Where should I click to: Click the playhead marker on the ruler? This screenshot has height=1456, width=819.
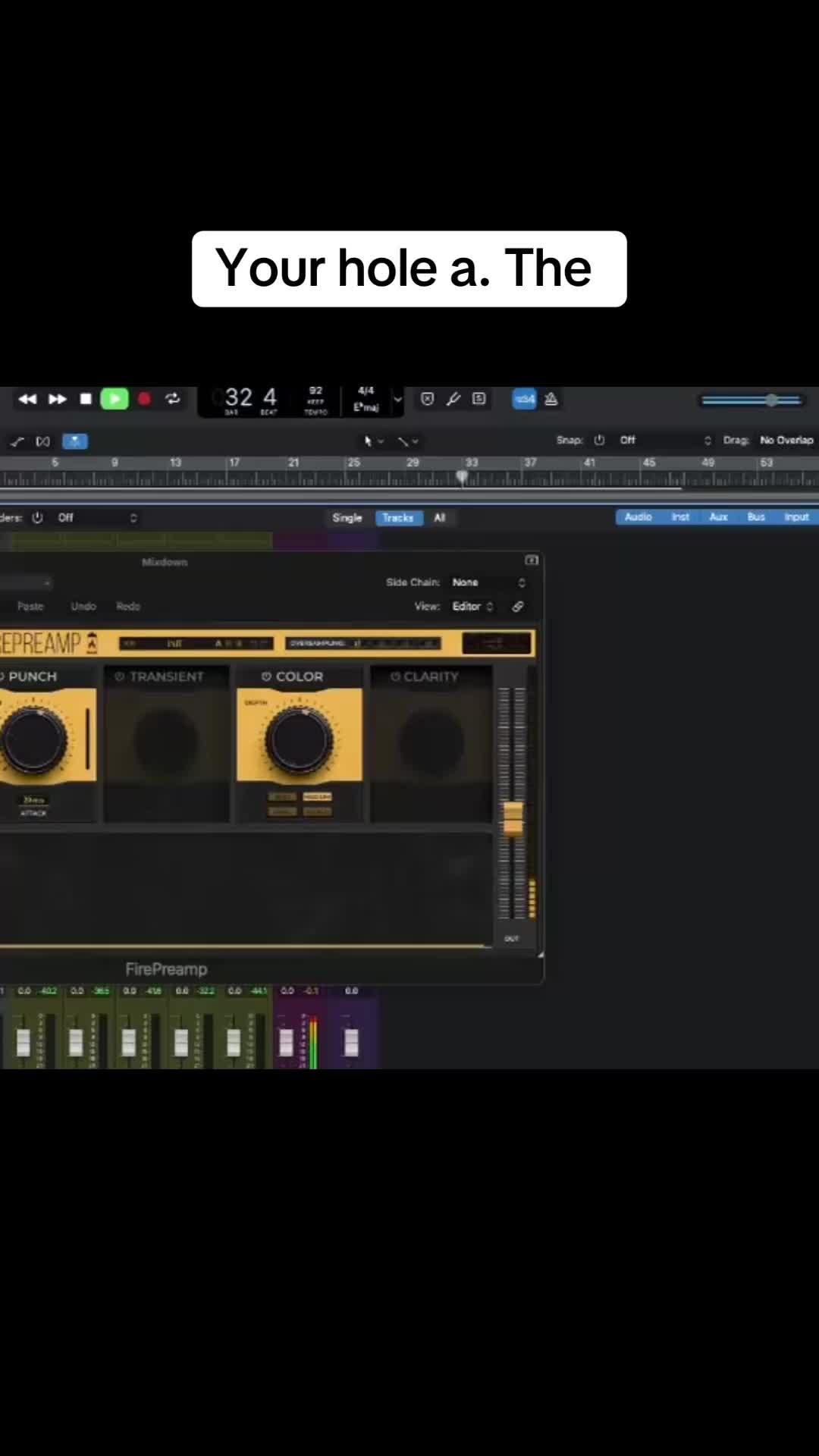point(462,476)
